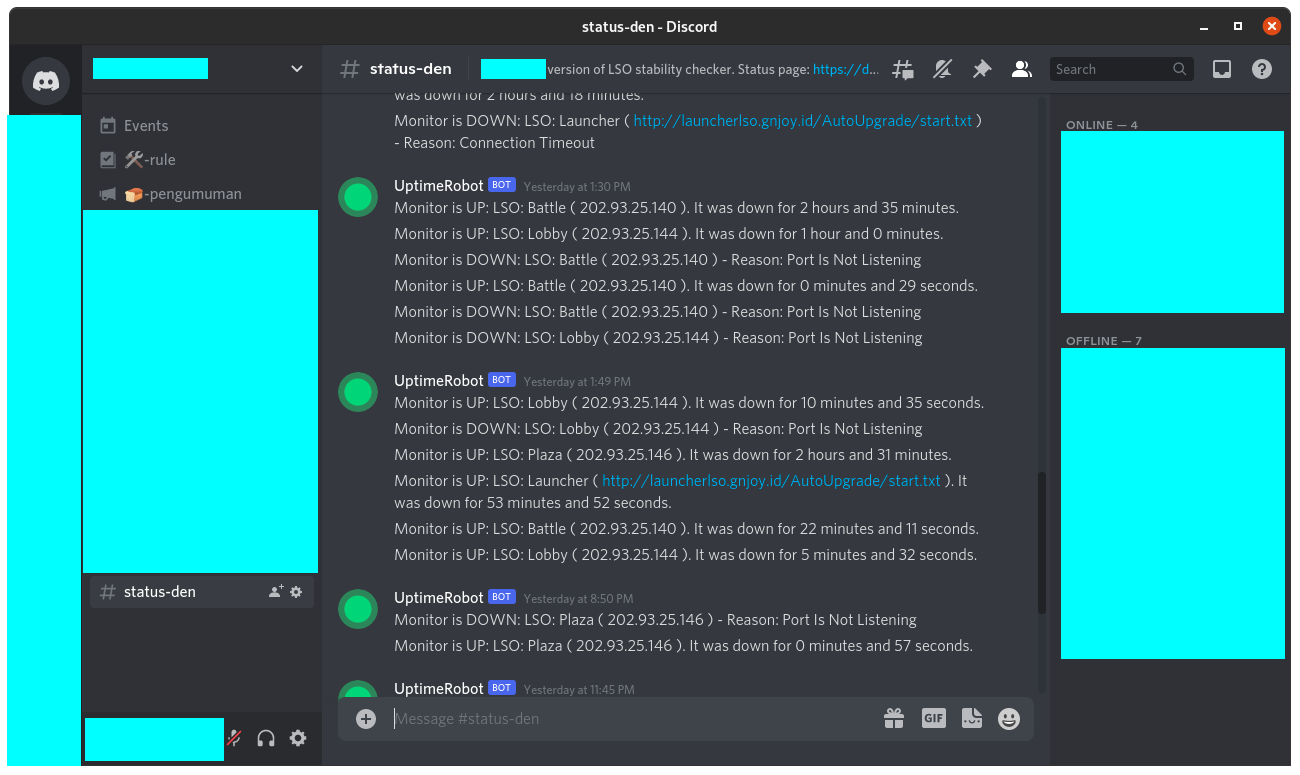1300x775 pixels.
Task: Open status page link in channel topic
Action: (846, 69)
